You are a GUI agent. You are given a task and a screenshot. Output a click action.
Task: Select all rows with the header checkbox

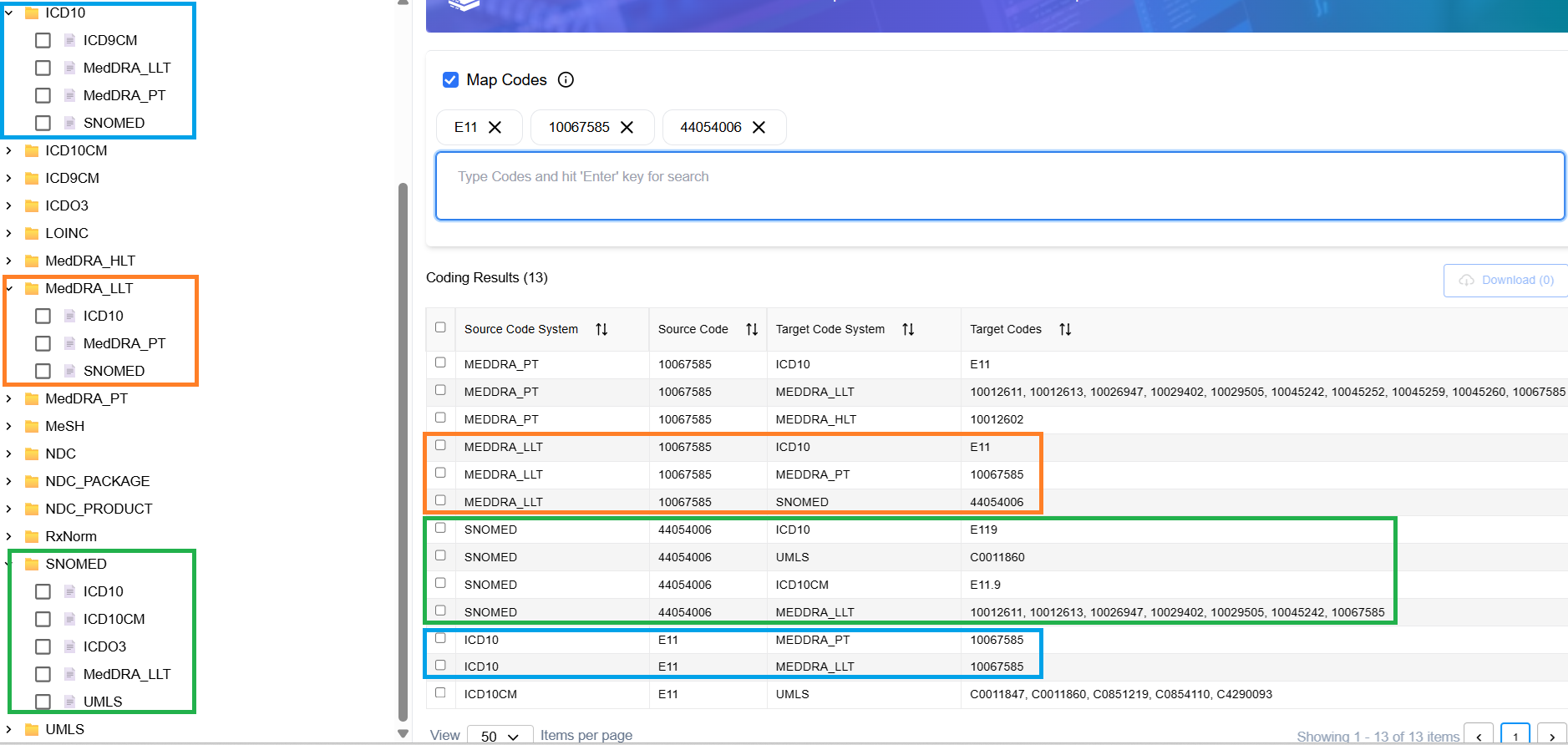[440, 327]
